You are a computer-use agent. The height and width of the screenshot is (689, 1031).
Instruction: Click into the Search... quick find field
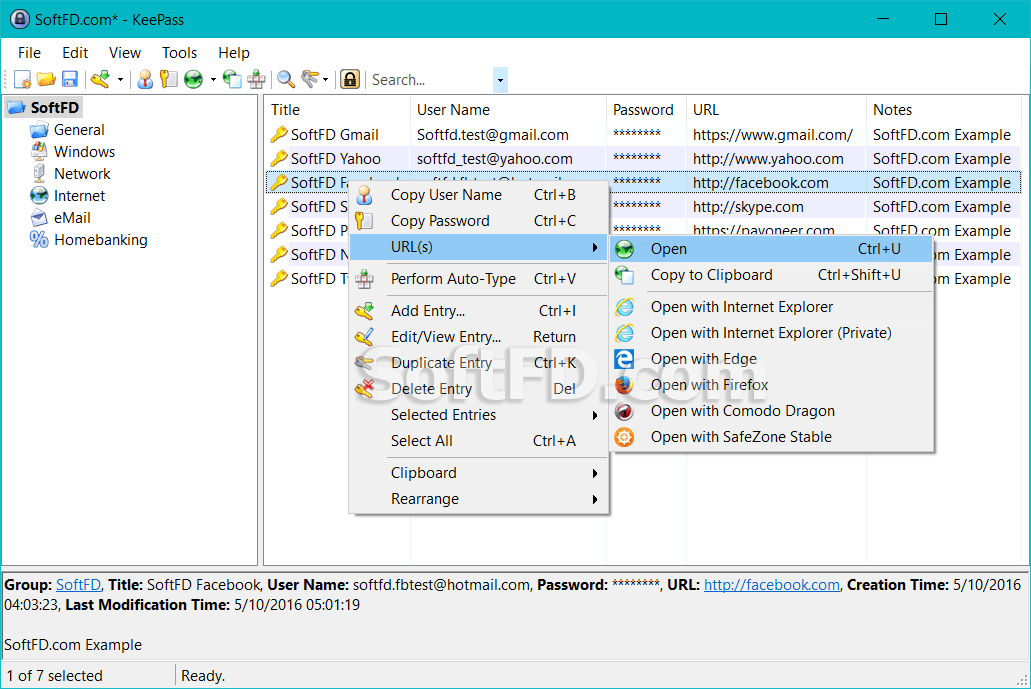(x=430, y=80)
